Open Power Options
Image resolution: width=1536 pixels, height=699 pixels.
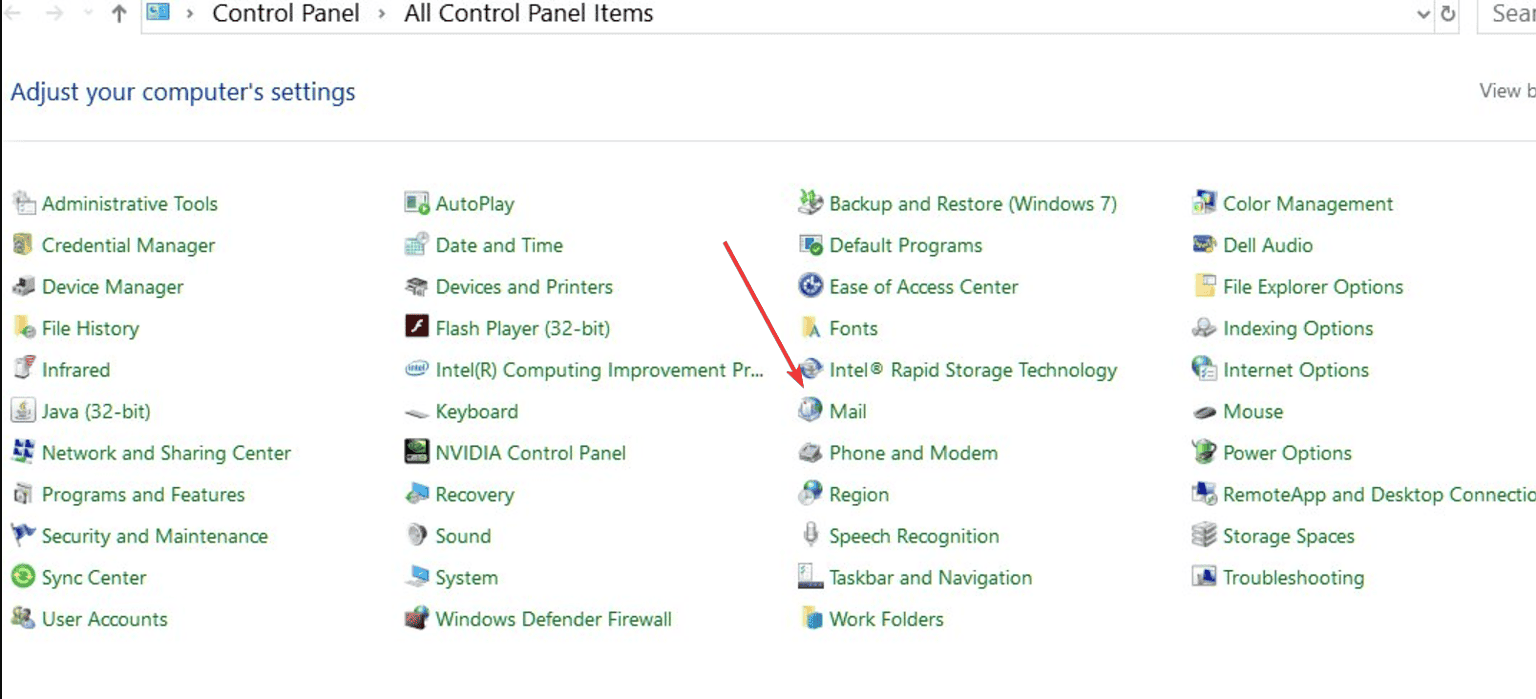click(x=1287, y=453)
